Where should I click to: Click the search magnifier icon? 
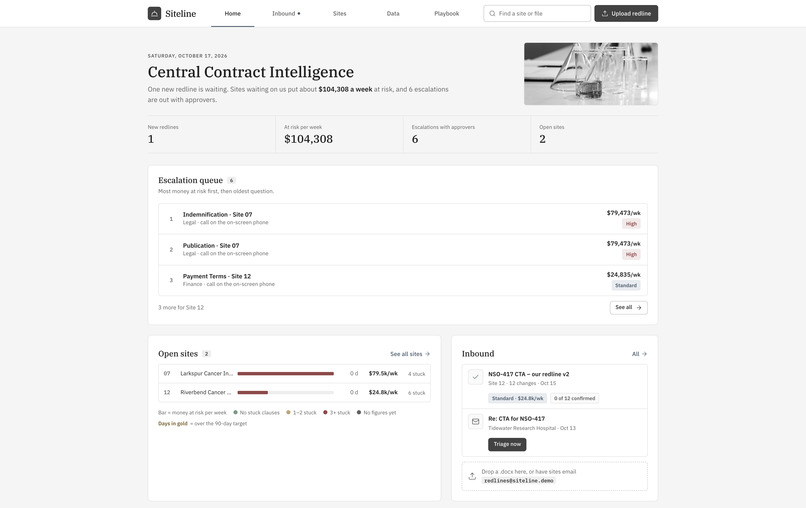492,13
